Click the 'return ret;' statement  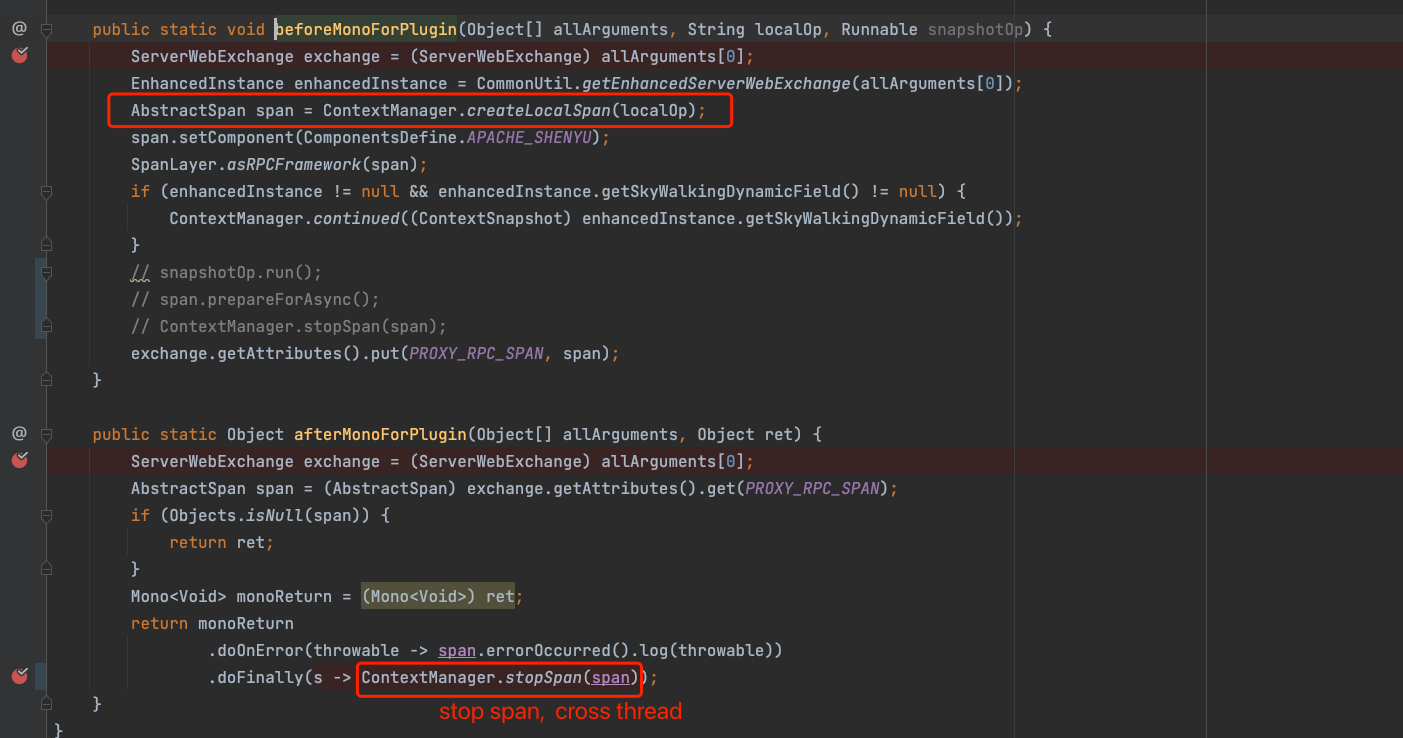pos(221,542)
